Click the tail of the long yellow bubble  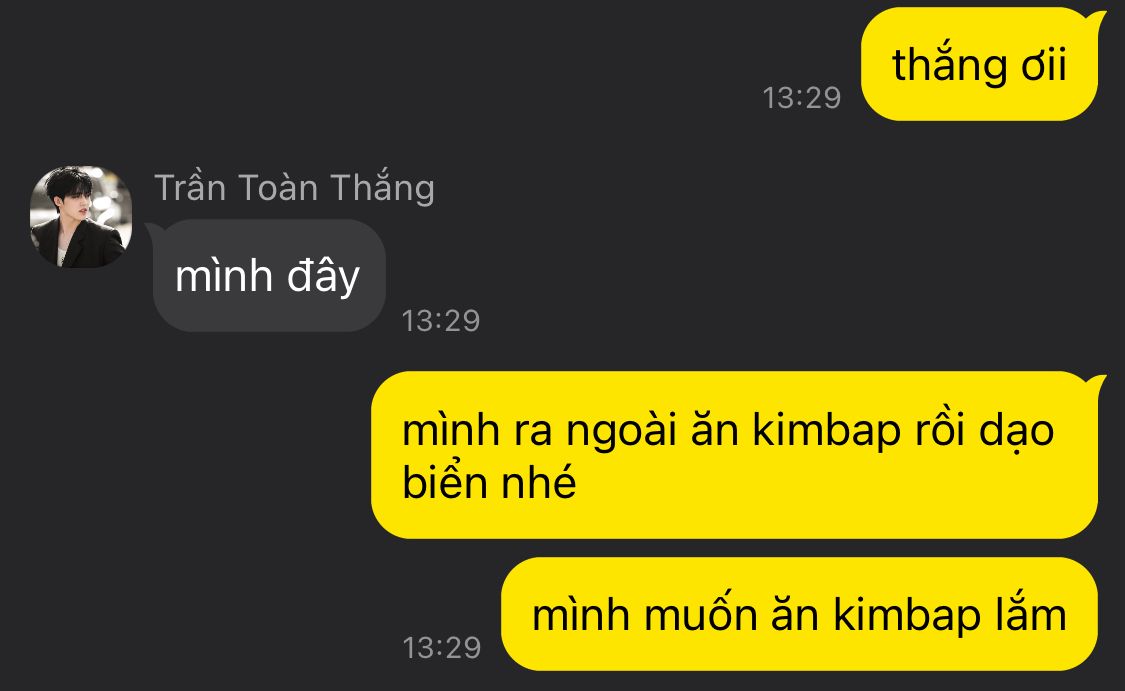pyautogui.click(x=1095, y=381)
